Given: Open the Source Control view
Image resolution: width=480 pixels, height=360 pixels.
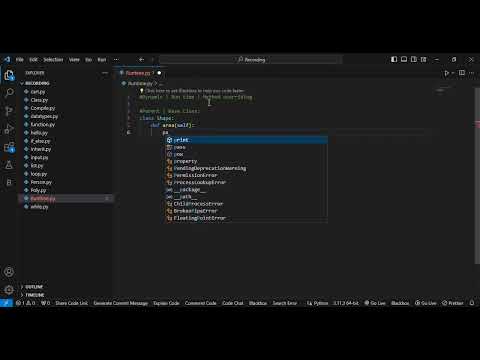Looking at the screenshot, I should (x=9, y=111).
